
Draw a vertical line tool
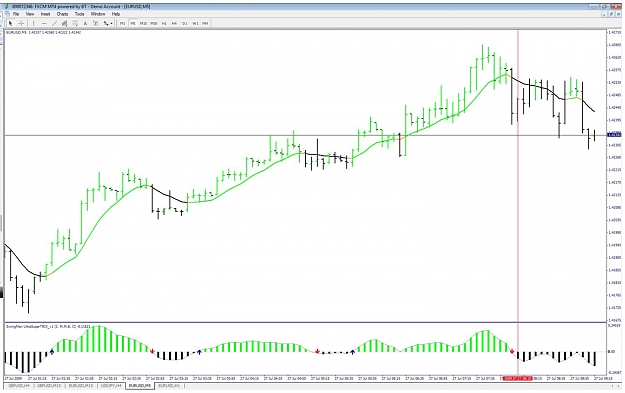(x=33, y=24)
